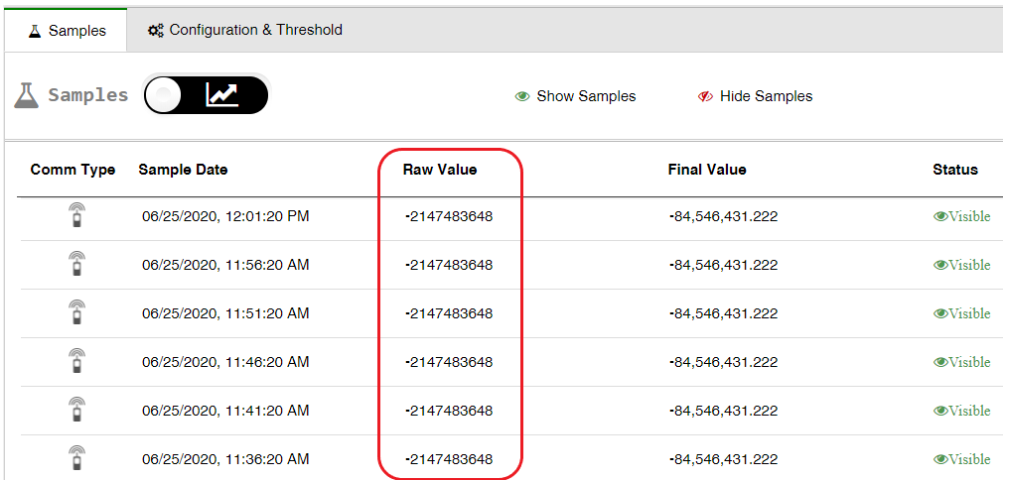Click the comm type icon for 11:41:20 AM sample
1010x480 pixels.
tap(77, 409)
